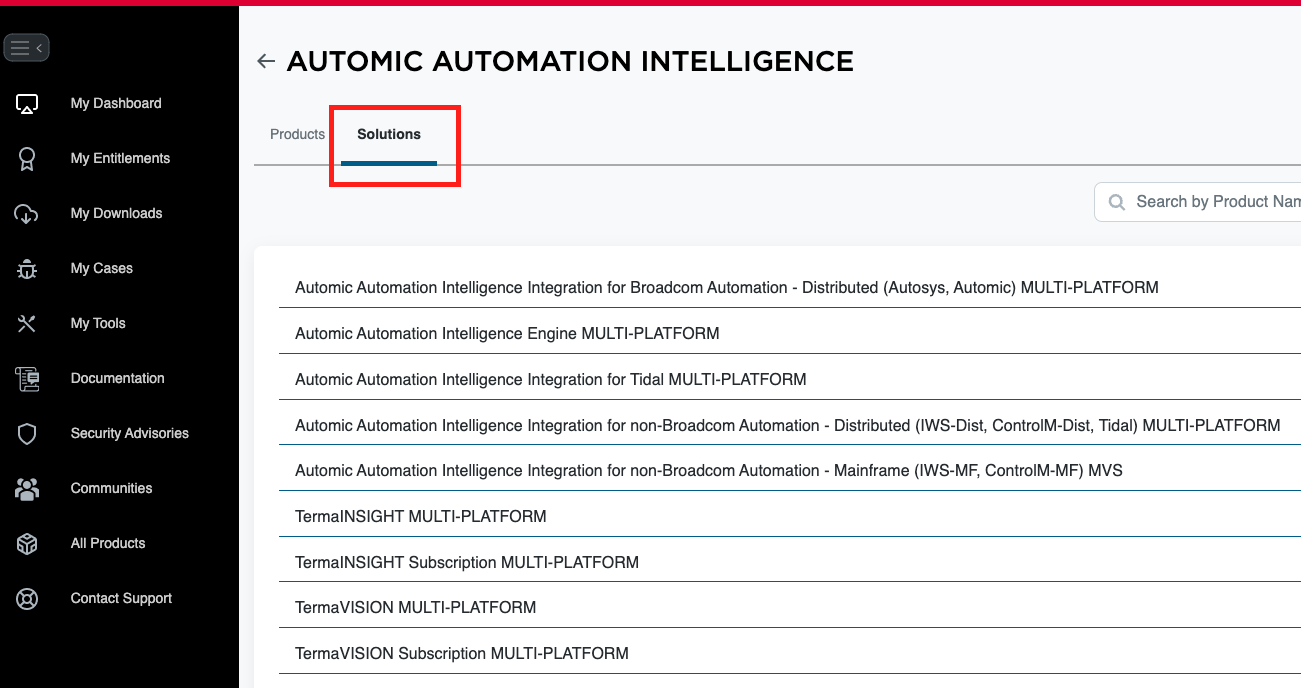Open the Integration for Broadcom Automation Distributed entry
The width and height of the screenshot is (1301, 688).
[x=726, y=287]
